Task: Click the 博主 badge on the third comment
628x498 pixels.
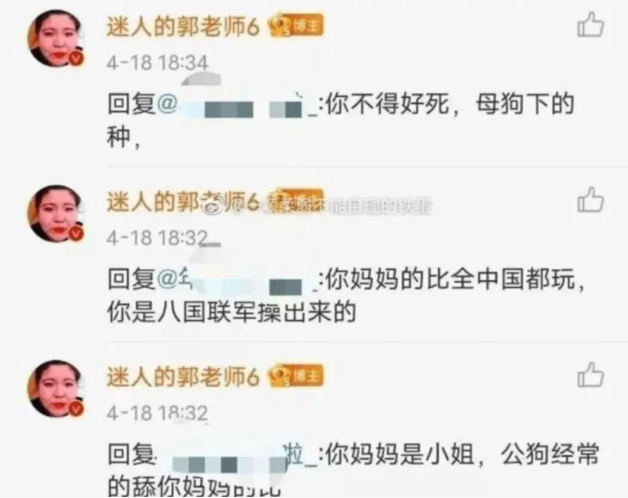Action: coord(297,376)
